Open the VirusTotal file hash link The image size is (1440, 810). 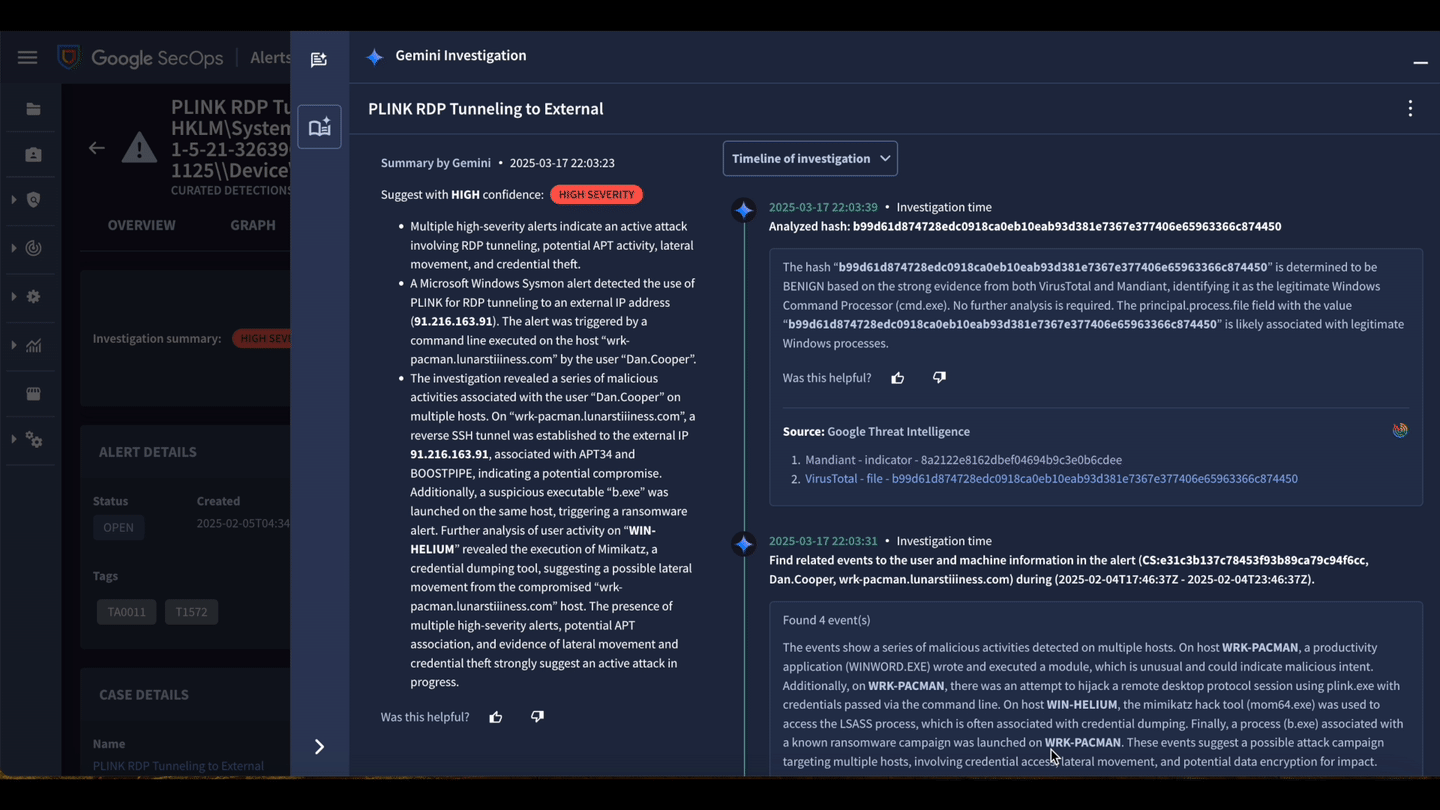(1051, 479)
